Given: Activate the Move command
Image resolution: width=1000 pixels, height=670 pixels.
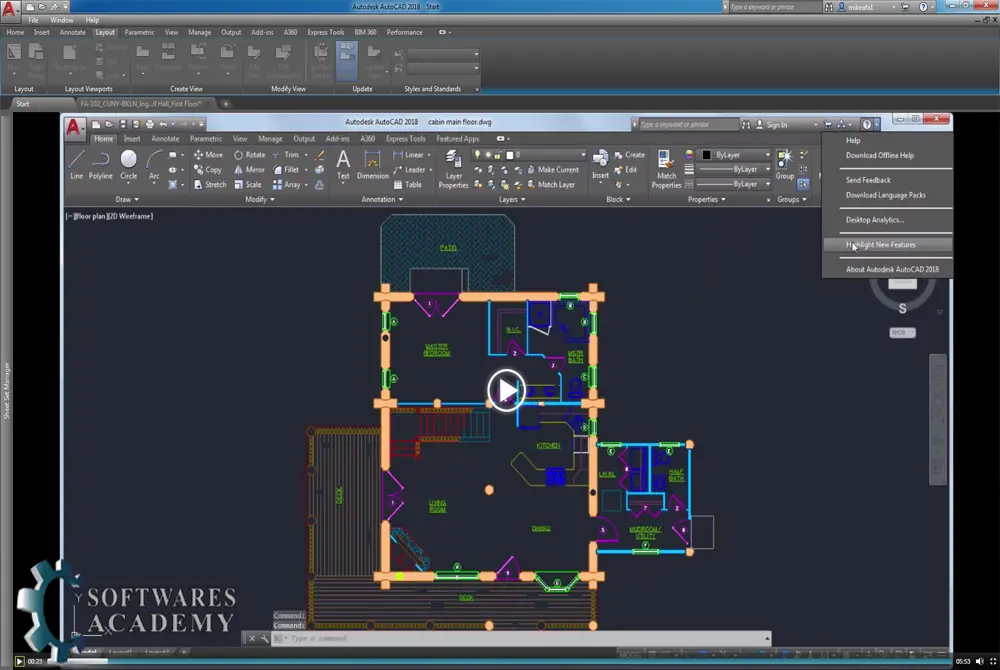Looking at the screenshot, I should [x=209, y=155].
